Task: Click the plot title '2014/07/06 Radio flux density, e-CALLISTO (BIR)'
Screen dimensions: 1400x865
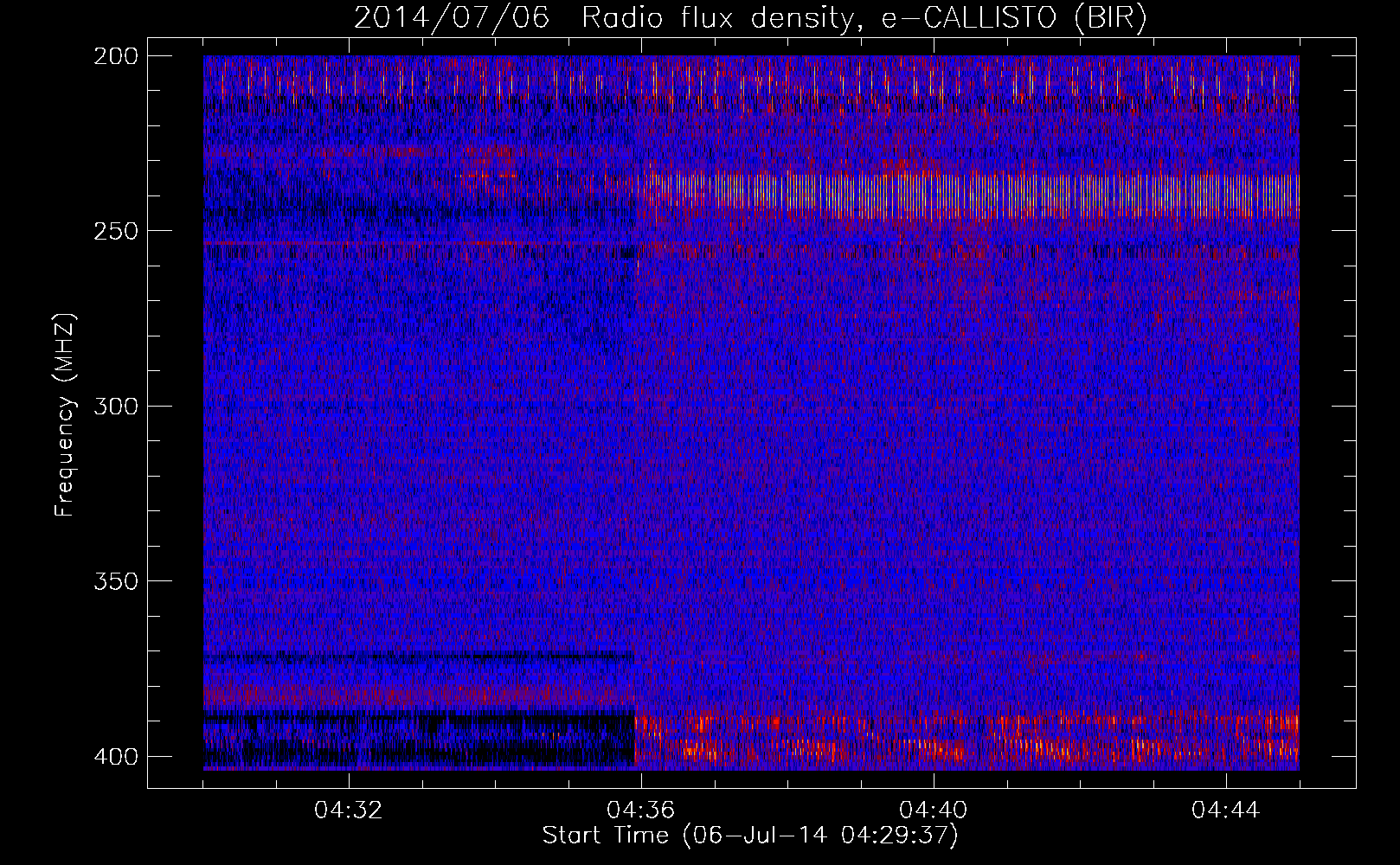Action: 750,18
